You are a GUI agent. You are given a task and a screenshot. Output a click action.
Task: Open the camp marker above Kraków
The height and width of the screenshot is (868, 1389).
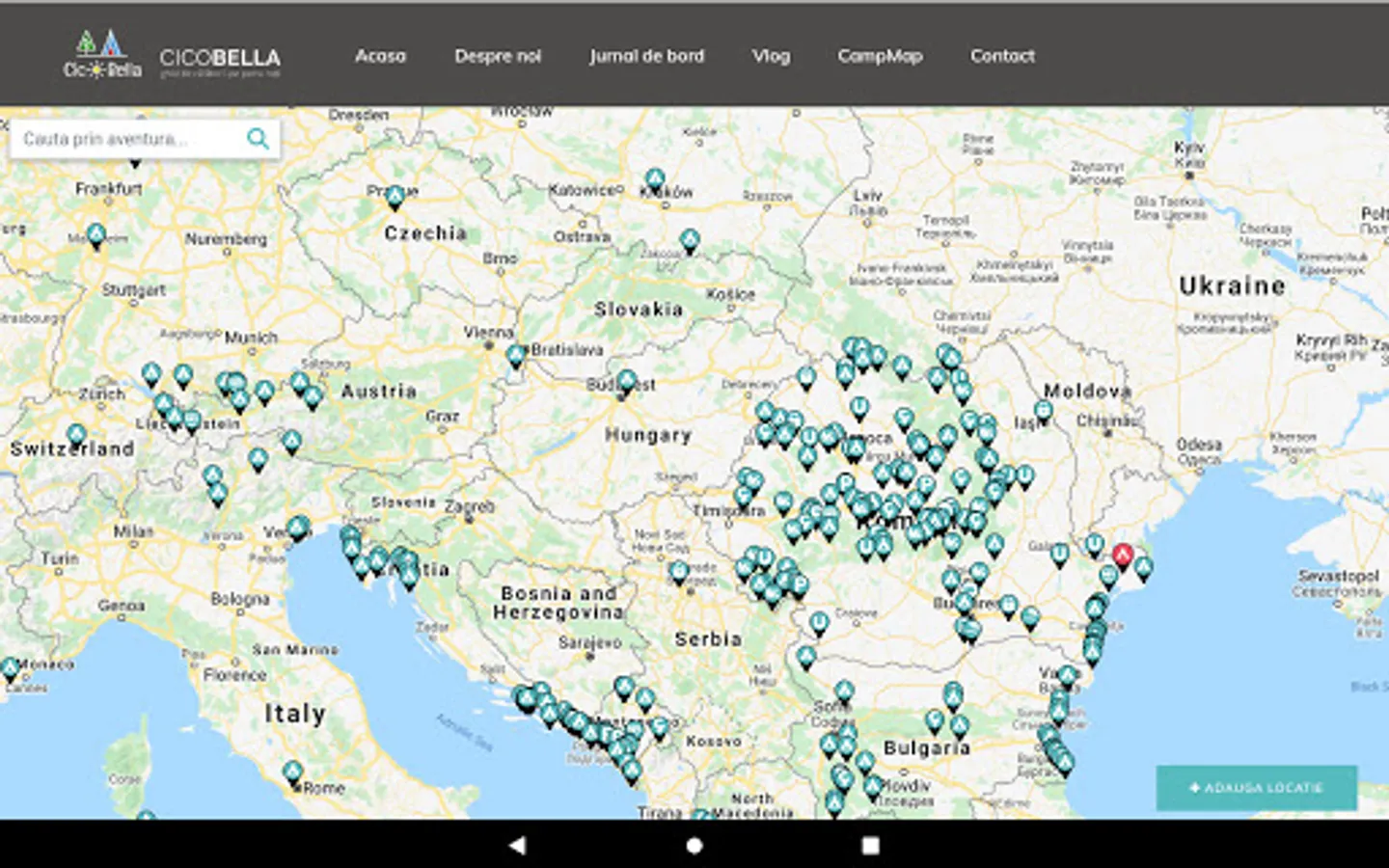pyautogui.click(x=656, y=180)
